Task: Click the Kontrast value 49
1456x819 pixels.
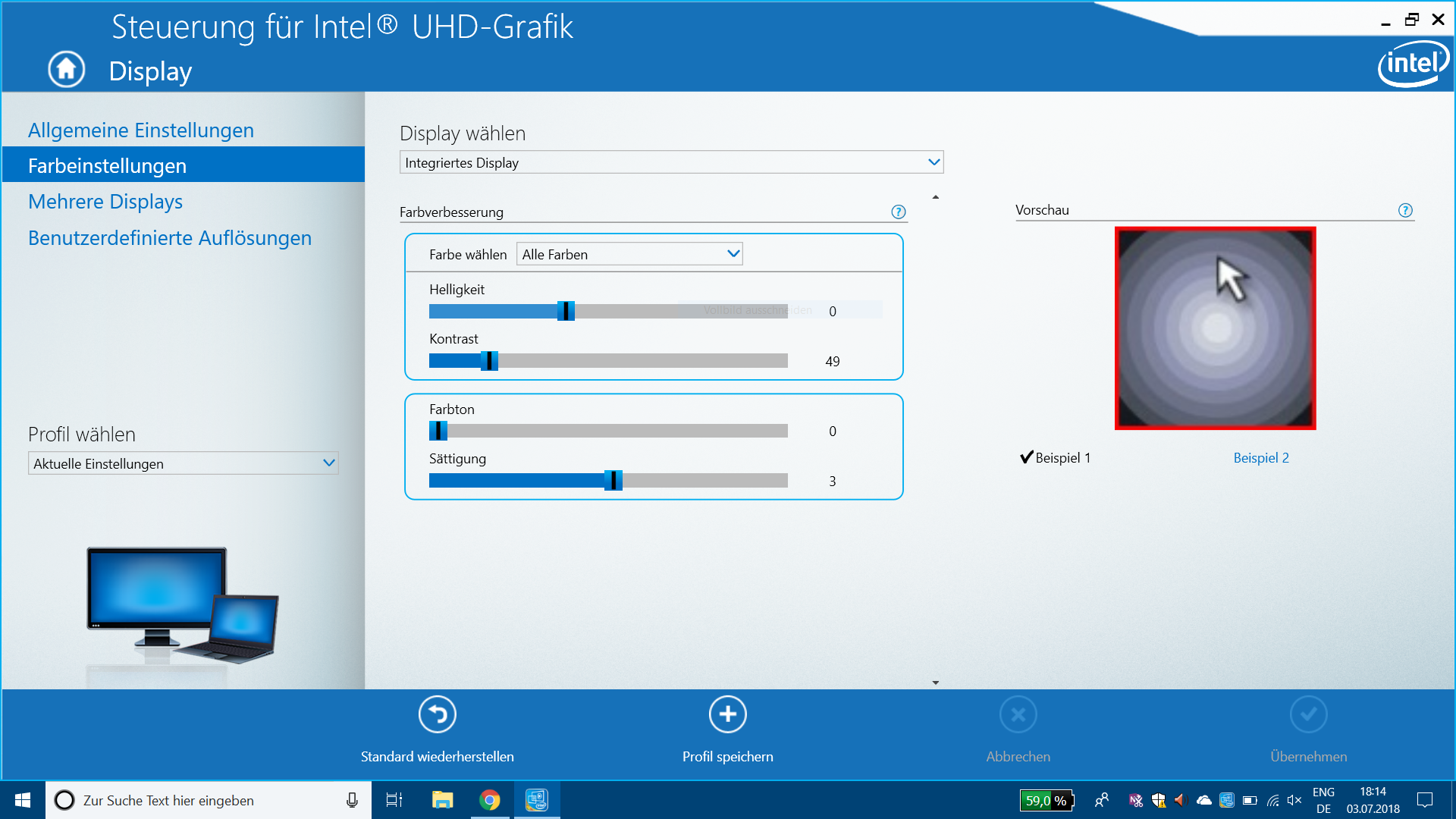Action: tap(833, 362)
